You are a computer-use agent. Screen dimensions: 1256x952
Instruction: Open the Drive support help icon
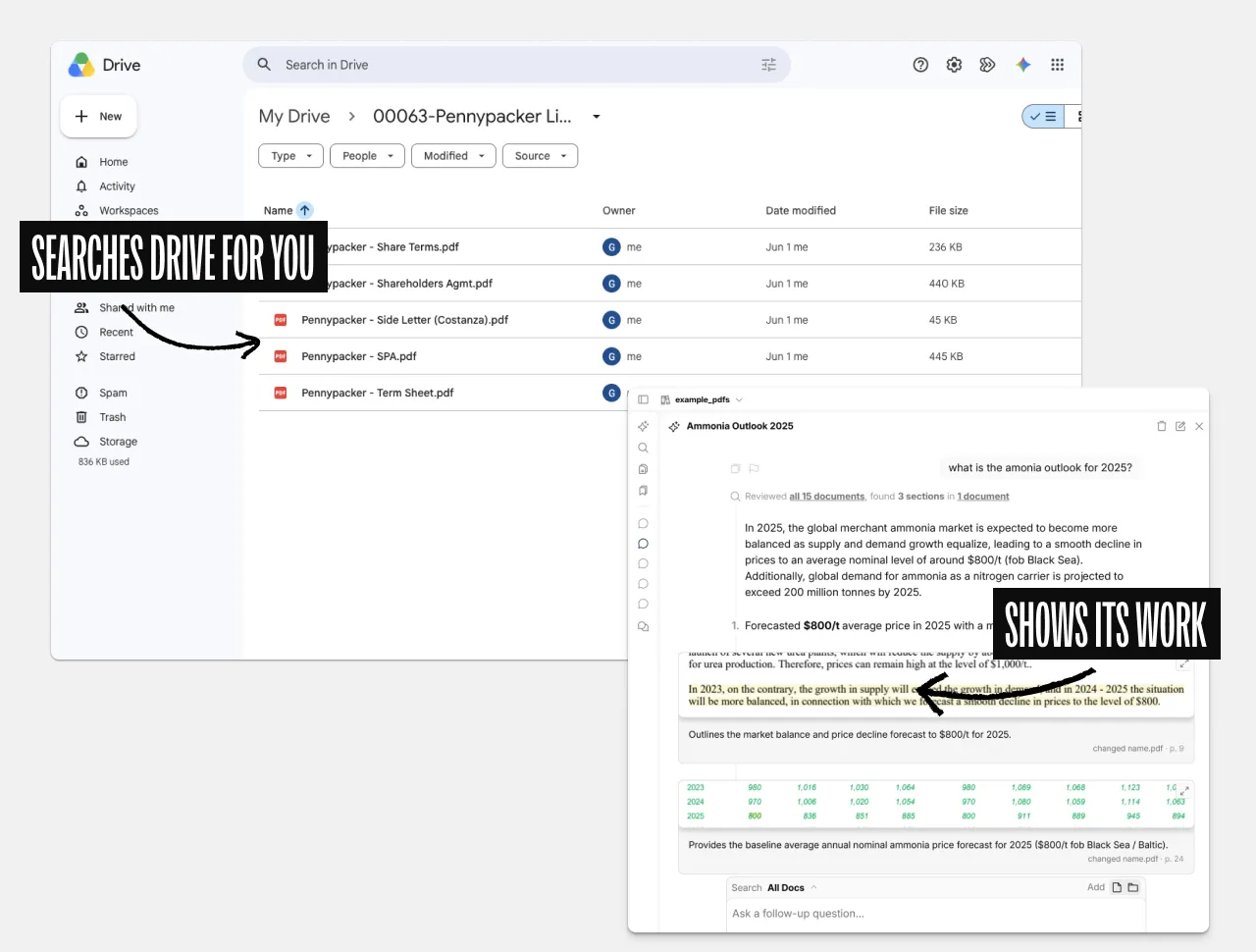tap(920, 65)
